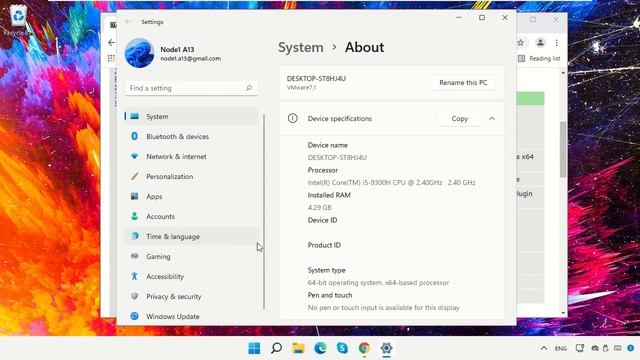This screenshot has width=640, height=360.
Task: Click the node1.a13@gmail.com account email
Action: click(191, 59)
